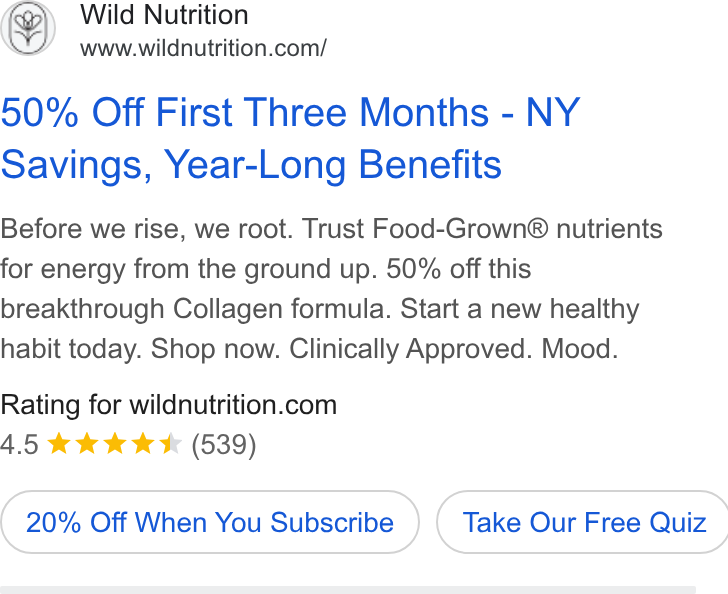The width and height of the screenshot is (728, 594).
Task: Tap the 'Take Our Free Quiz' button
Action: [x=582, y=522]
